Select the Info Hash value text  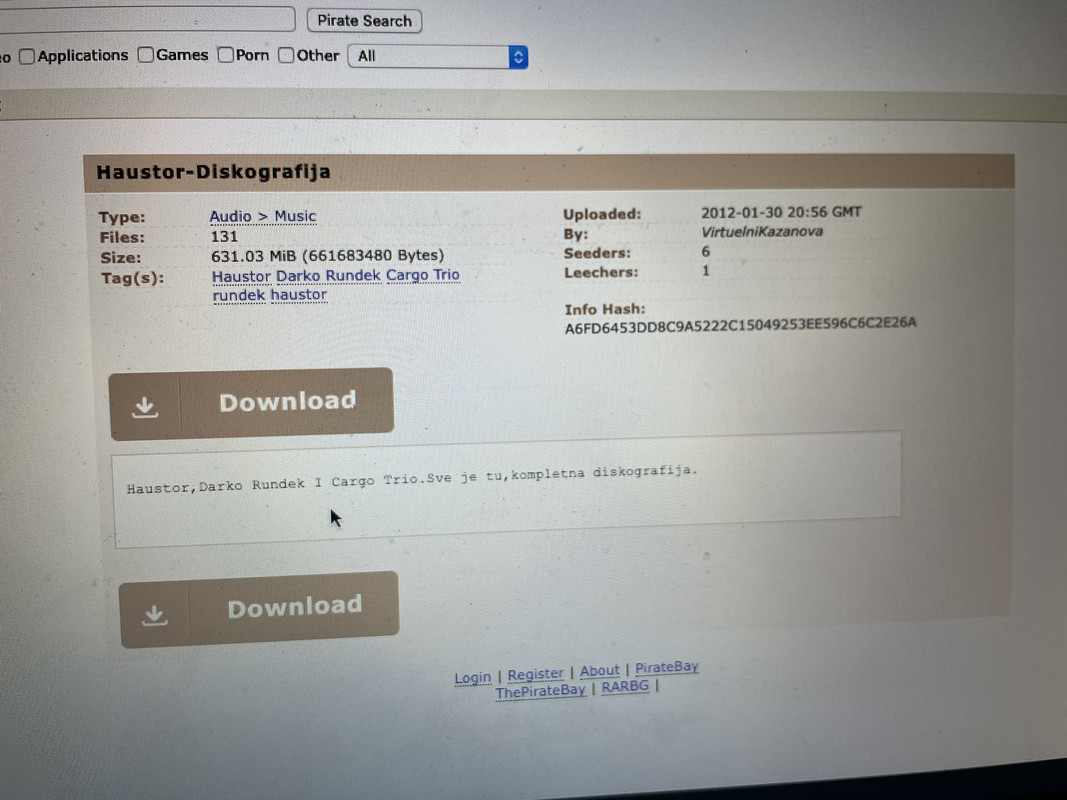pyautogui.click(x=740, y=325)
